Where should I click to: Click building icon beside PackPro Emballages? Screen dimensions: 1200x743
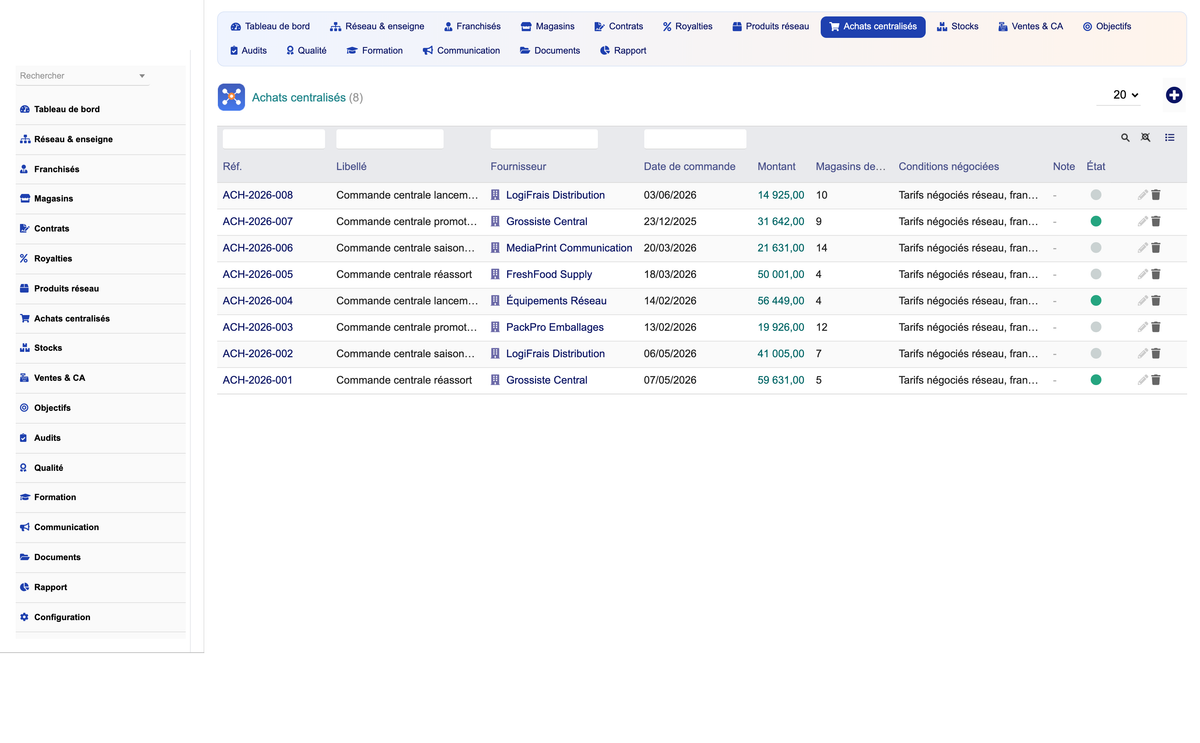click(x=495, y=327)
